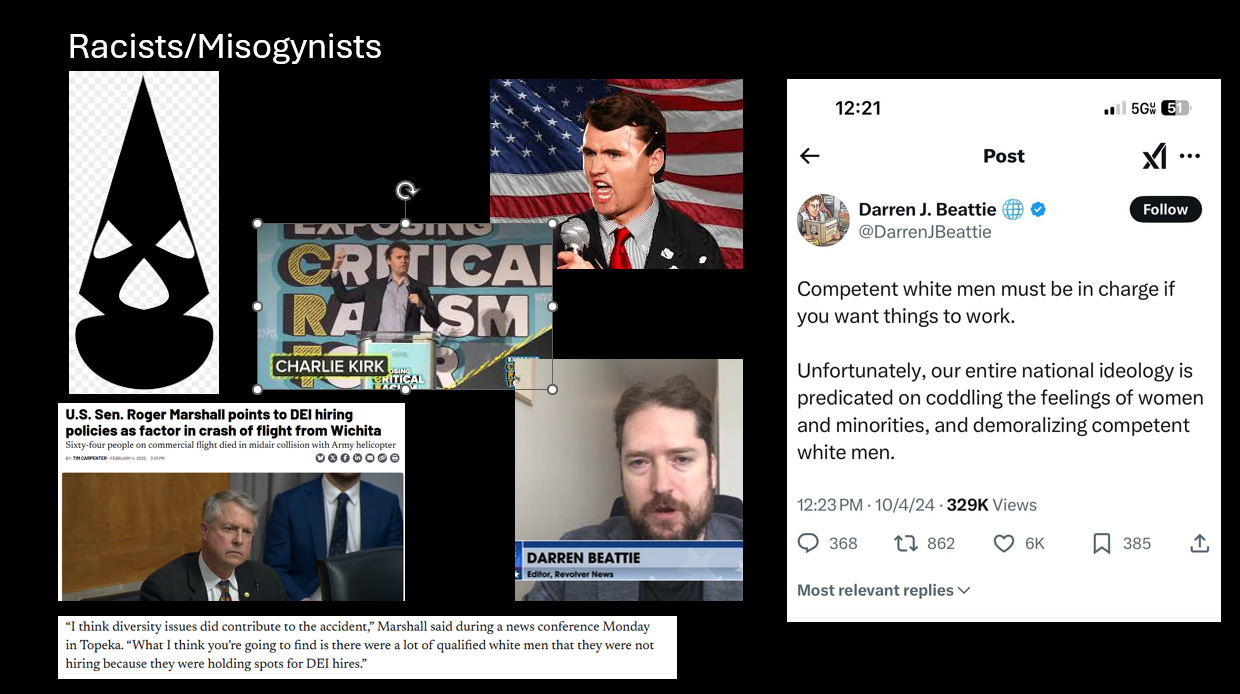Click the 12:23 PM 10/4/24 timestamp
This screenshot has width=1240, height=694.
867,505
